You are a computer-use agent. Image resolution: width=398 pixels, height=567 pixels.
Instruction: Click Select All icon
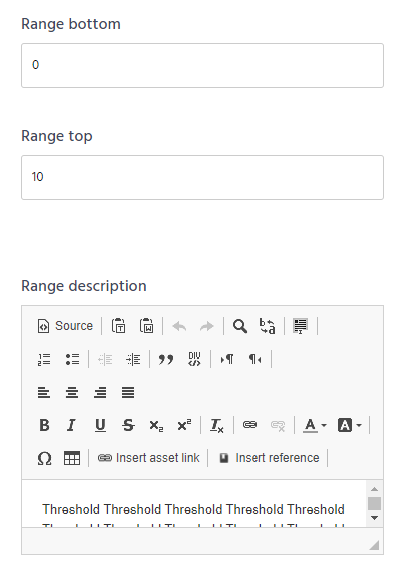click(300, 326)
